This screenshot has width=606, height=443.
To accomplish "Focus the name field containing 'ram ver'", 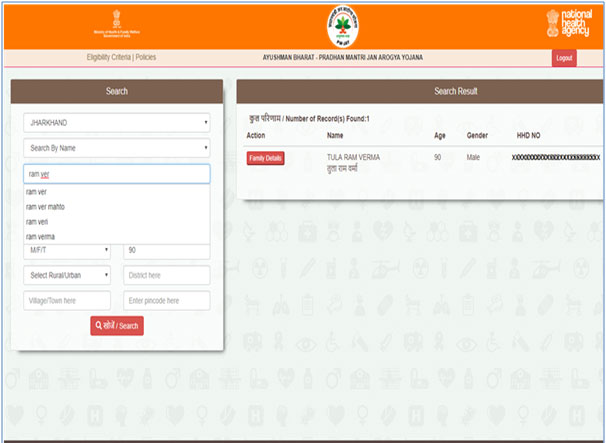I will (x=117, y=174).
